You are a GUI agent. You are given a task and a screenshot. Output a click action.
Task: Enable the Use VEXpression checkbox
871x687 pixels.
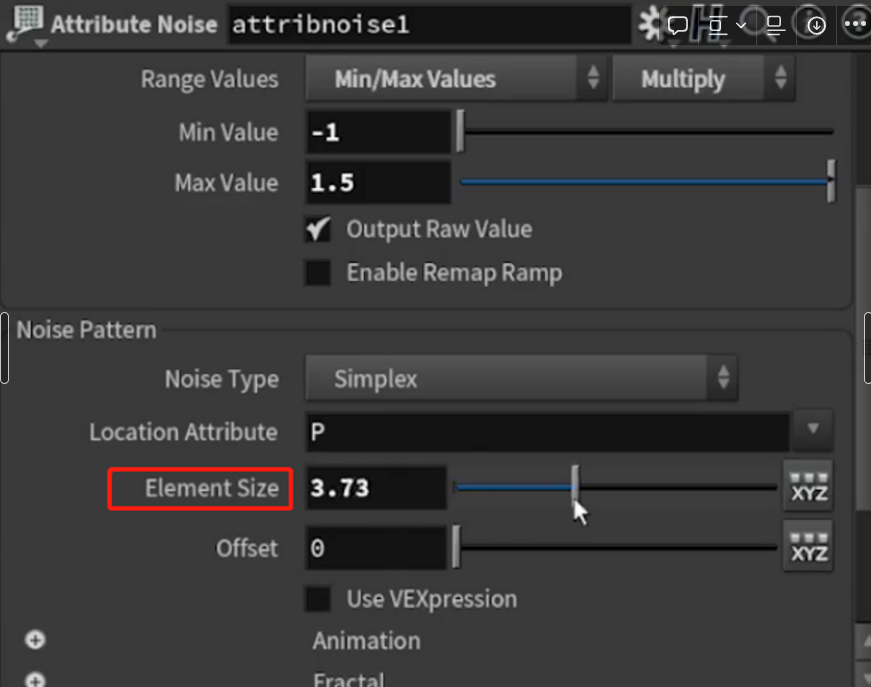[318, 599]
